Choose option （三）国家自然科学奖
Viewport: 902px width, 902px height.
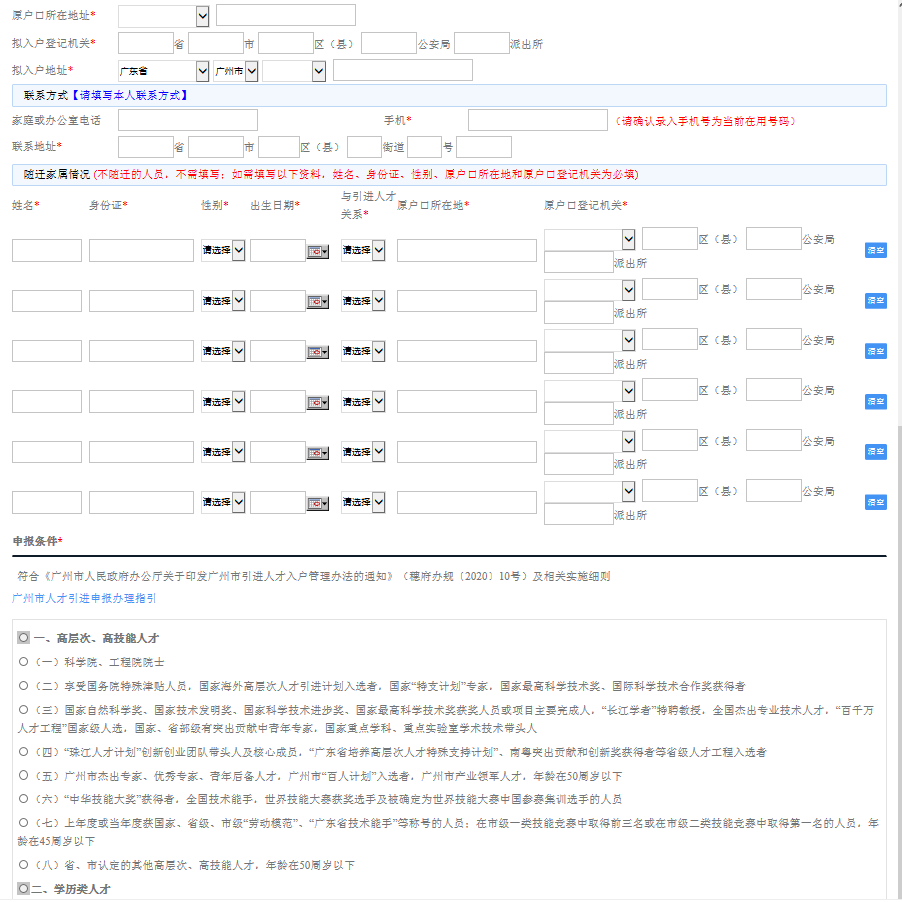click(23, 709)
